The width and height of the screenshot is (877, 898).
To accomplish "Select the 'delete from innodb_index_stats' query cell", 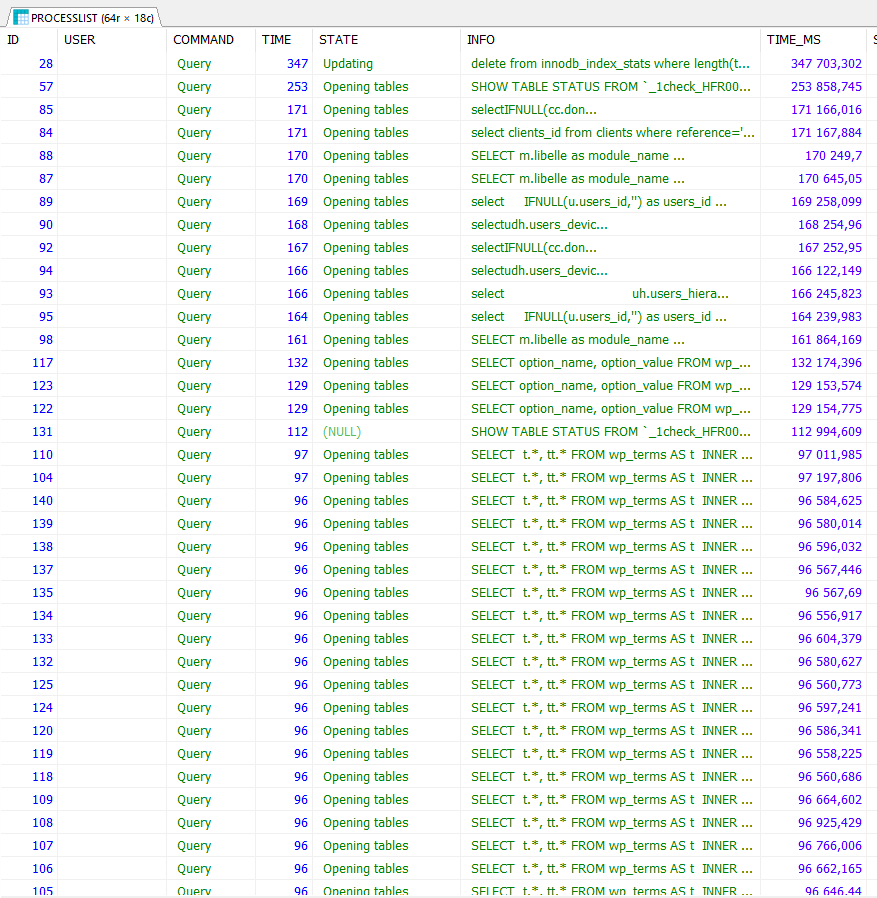I will pos(610,64).
